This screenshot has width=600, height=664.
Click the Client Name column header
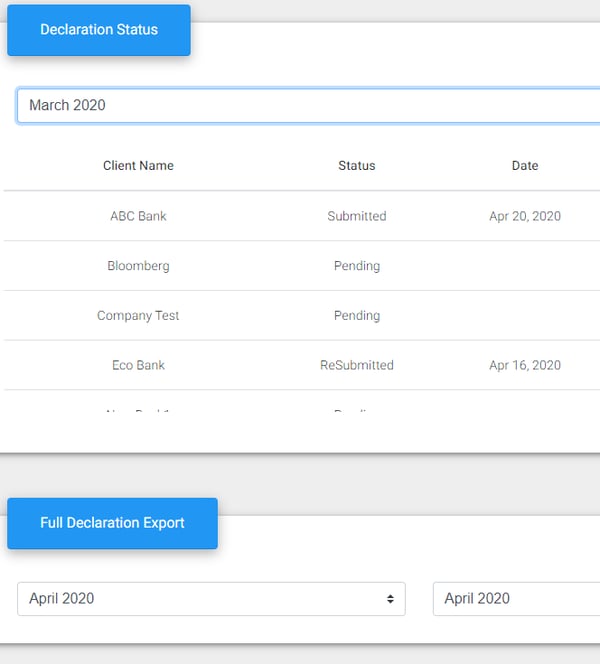click(138, 166)
